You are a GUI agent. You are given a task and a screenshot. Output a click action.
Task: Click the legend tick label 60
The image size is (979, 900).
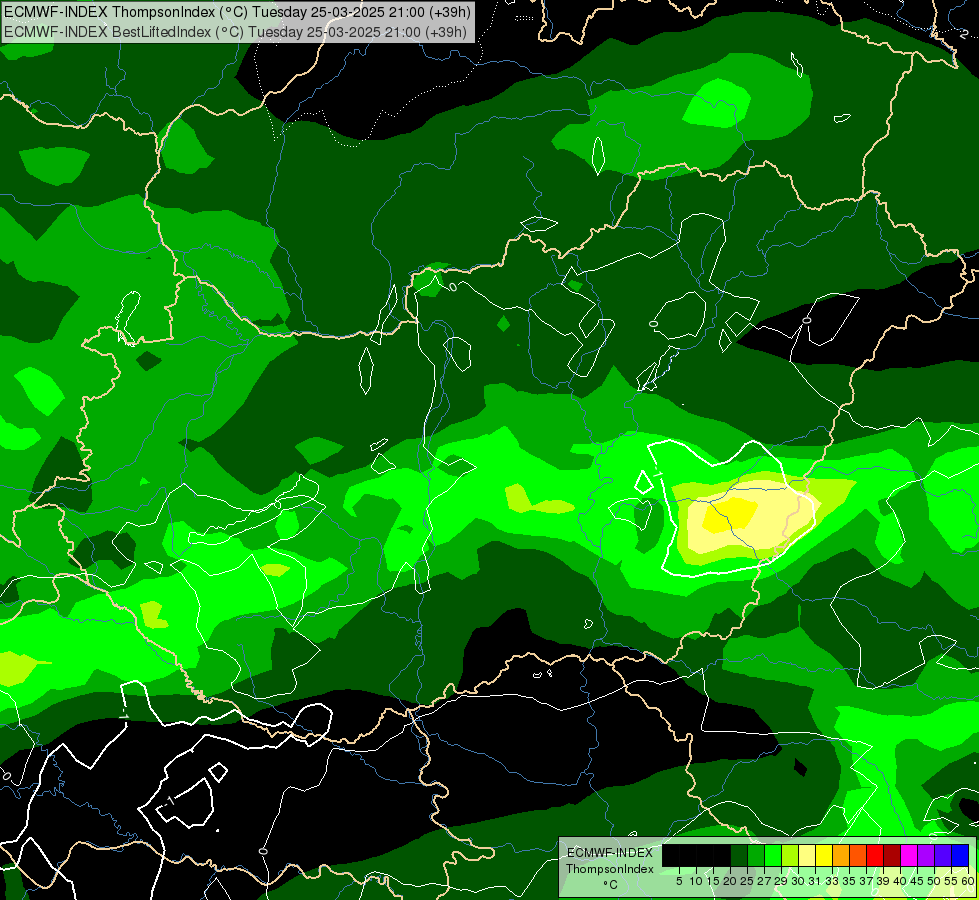tap(968, 881)
